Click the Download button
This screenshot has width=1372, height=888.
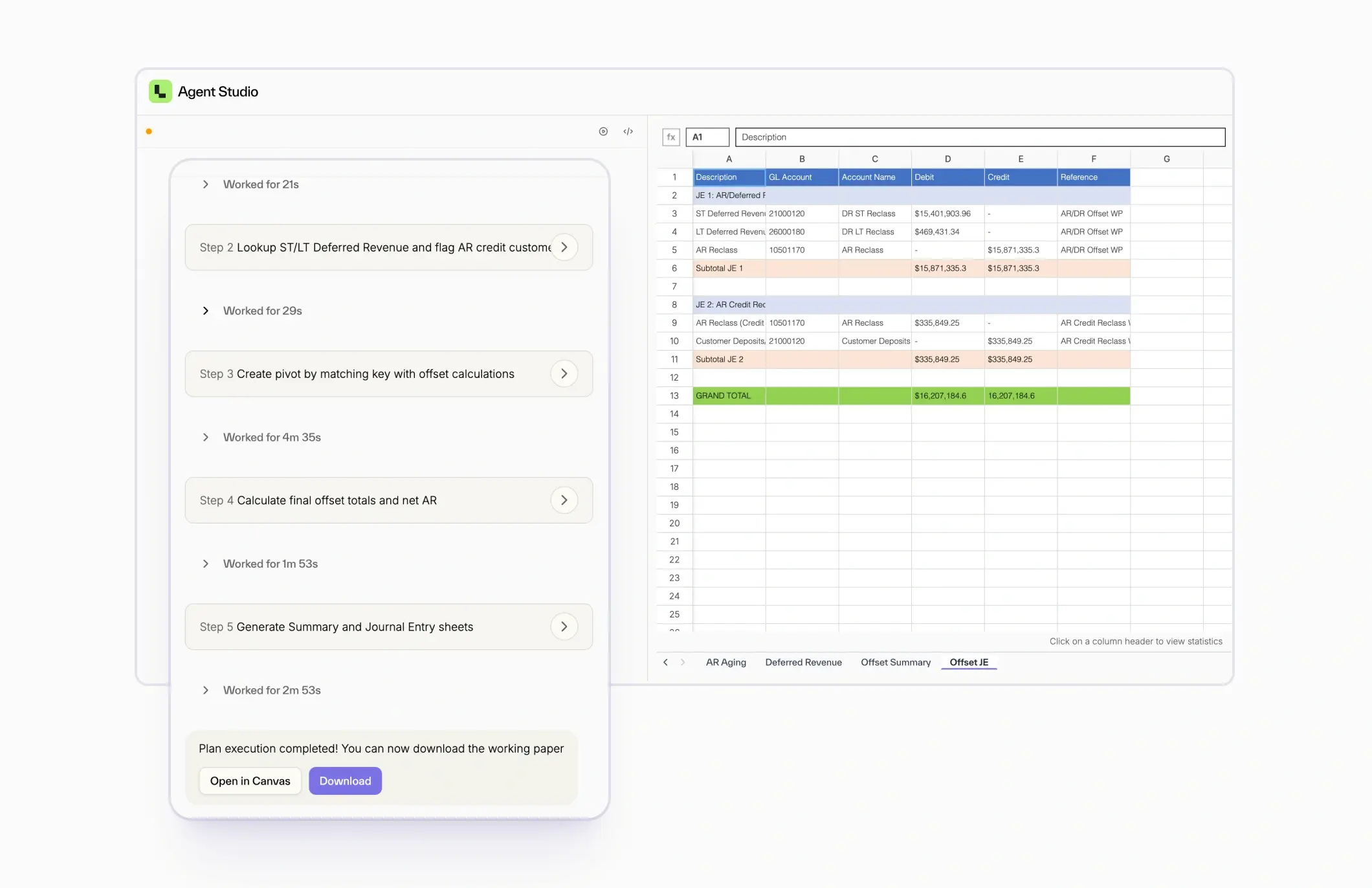[345, 781]
